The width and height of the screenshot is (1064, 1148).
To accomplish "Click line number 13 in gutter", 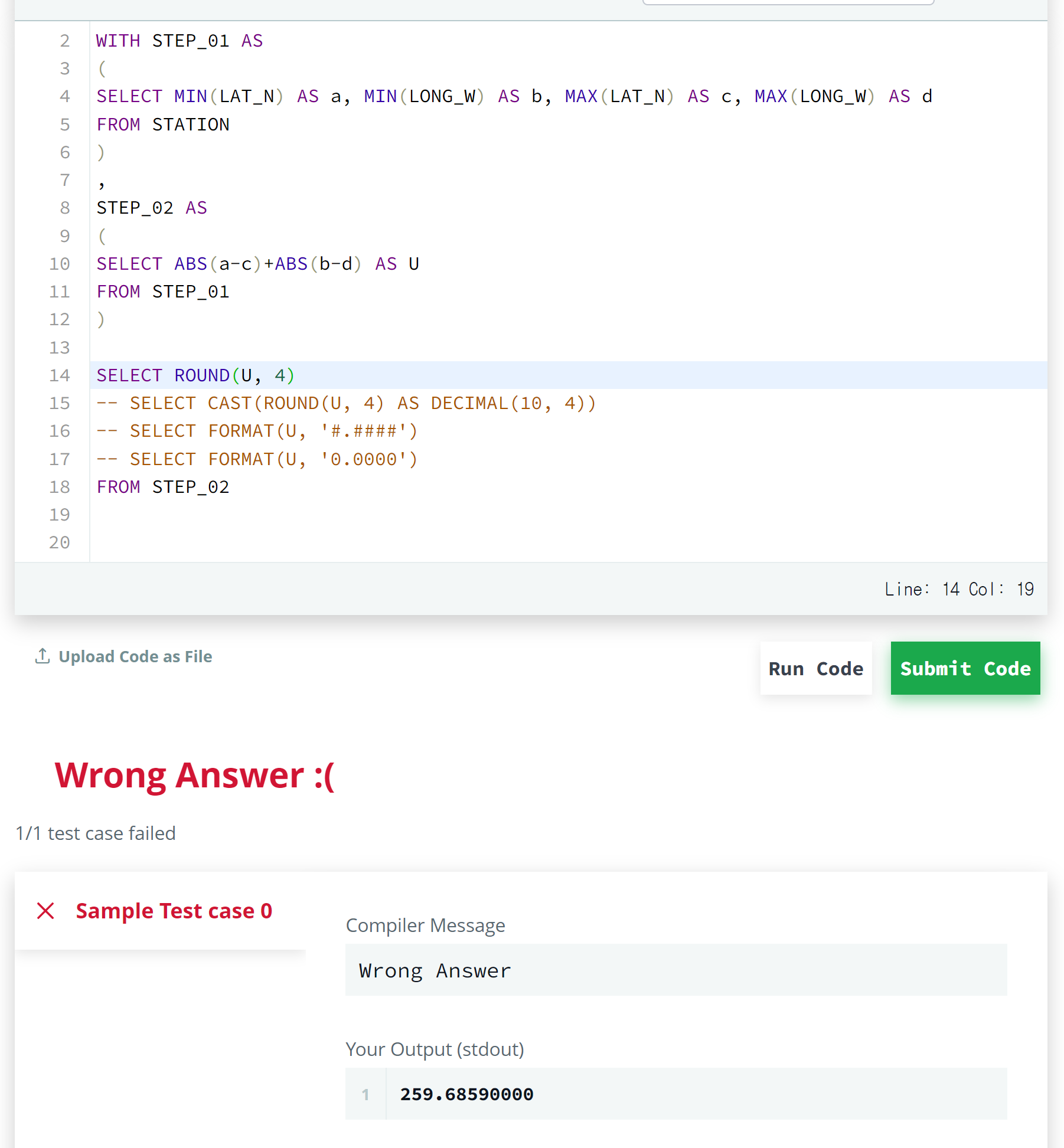I will [x=59, y=348].
